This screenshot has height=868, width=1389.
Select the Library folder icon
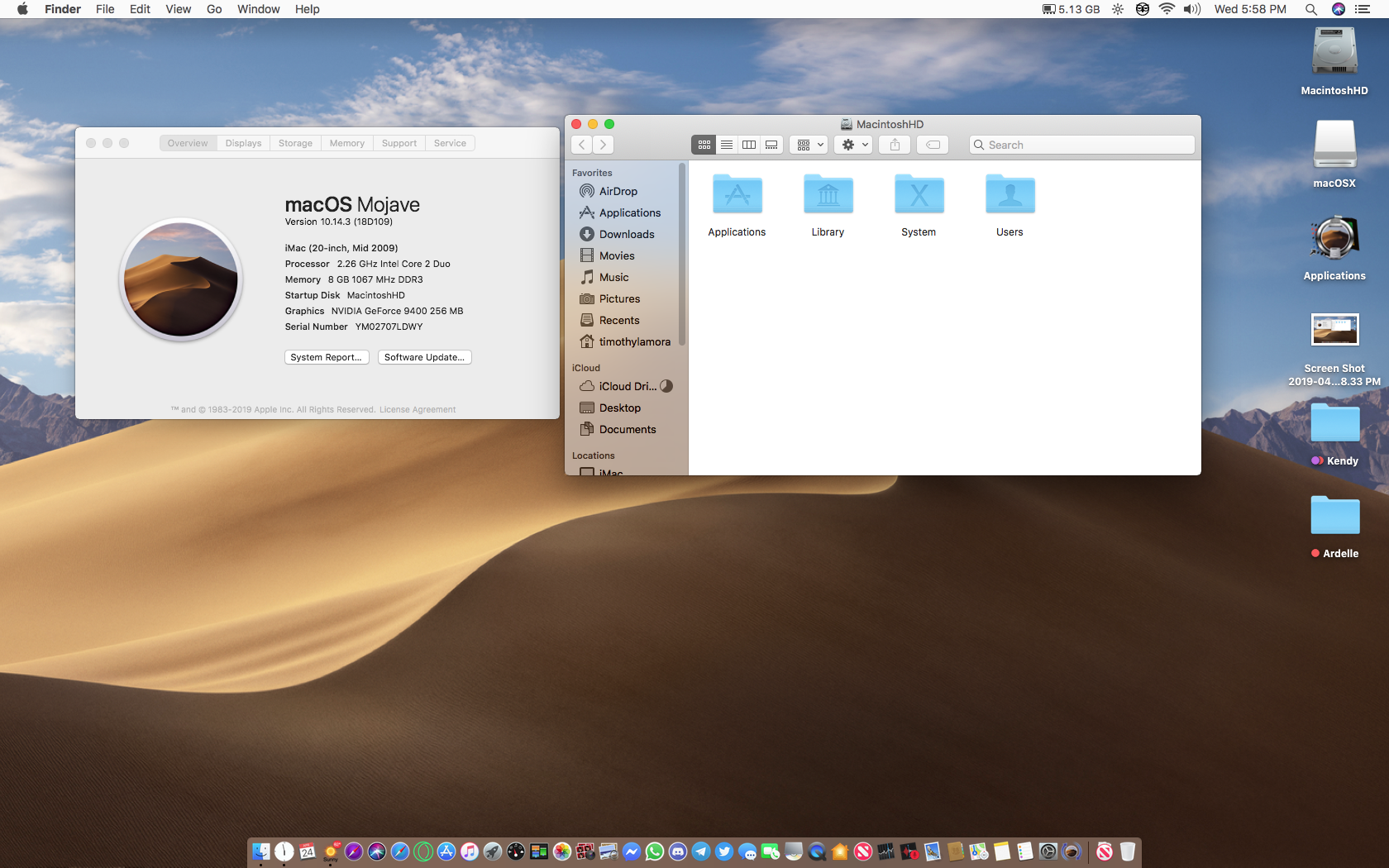point(828,205)
